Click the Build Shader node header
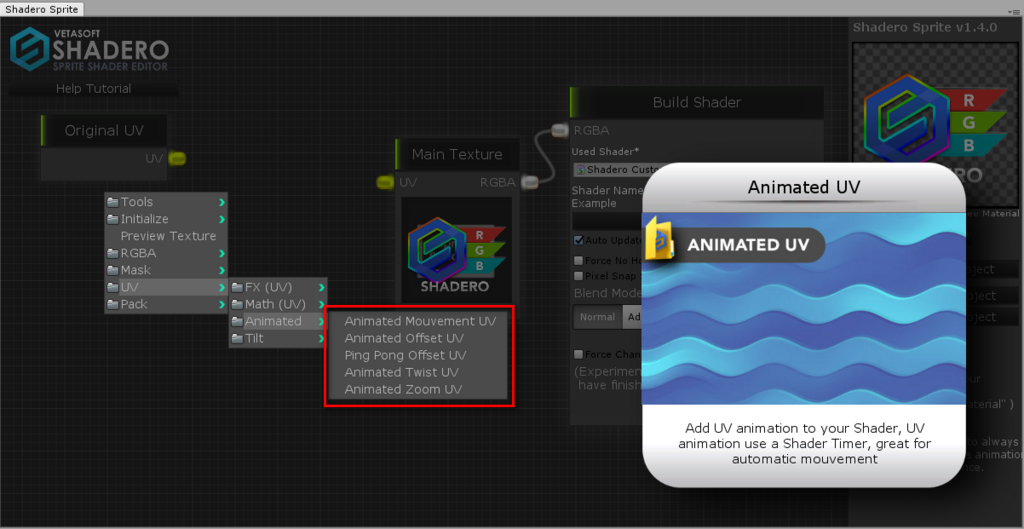This screenshot has width=1024, height=529. click(696, 103)
